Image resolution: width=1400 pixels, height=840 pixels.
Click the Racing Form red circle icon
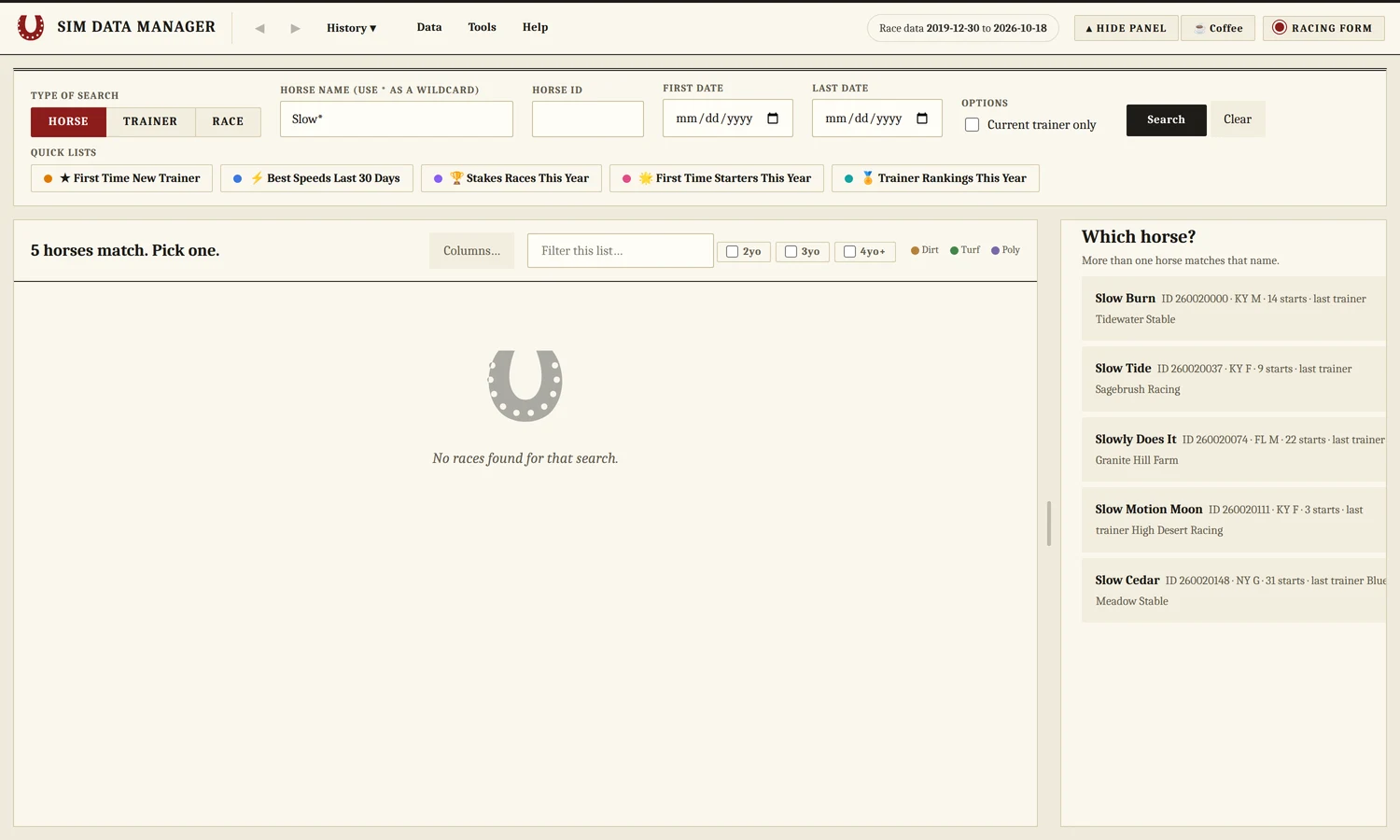click(x=1280, y=28)
